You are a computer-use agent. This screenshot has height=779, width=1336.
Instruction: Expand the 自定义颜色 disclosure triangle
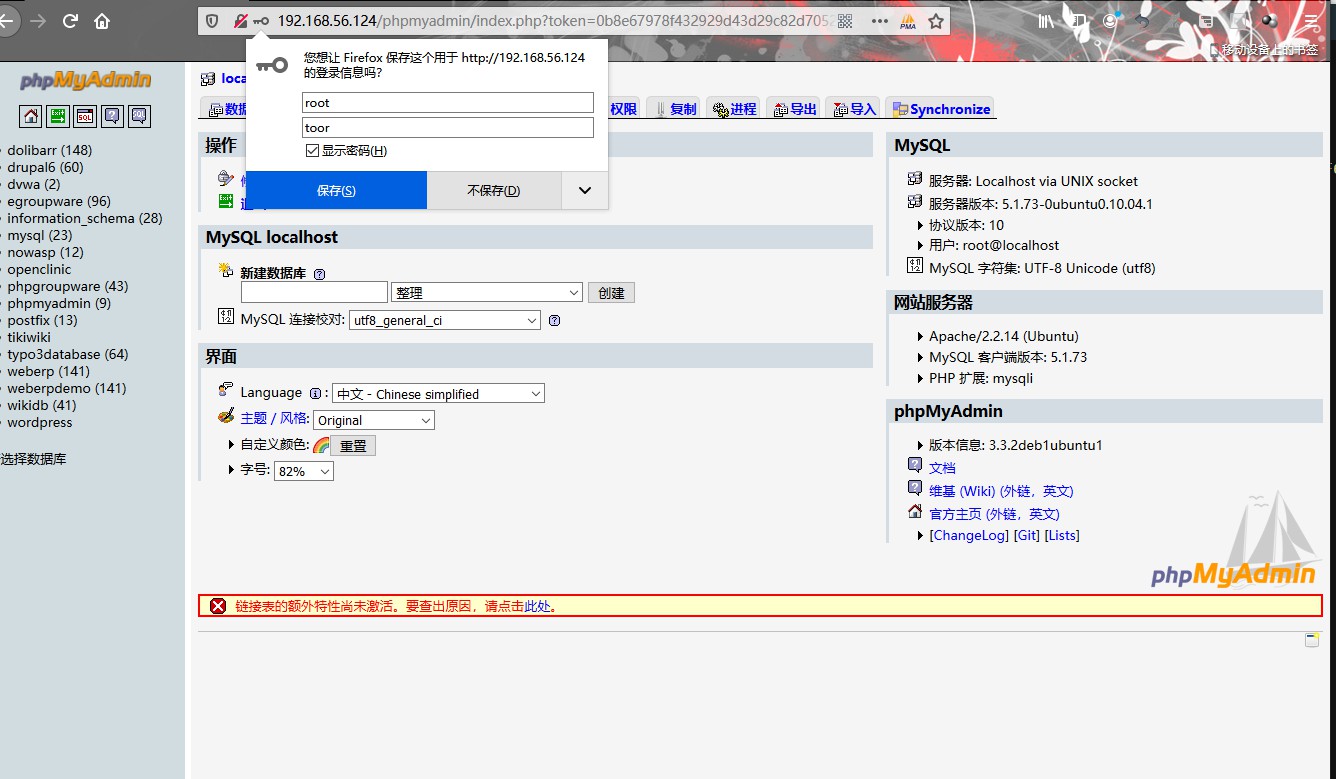coord(232,444)
